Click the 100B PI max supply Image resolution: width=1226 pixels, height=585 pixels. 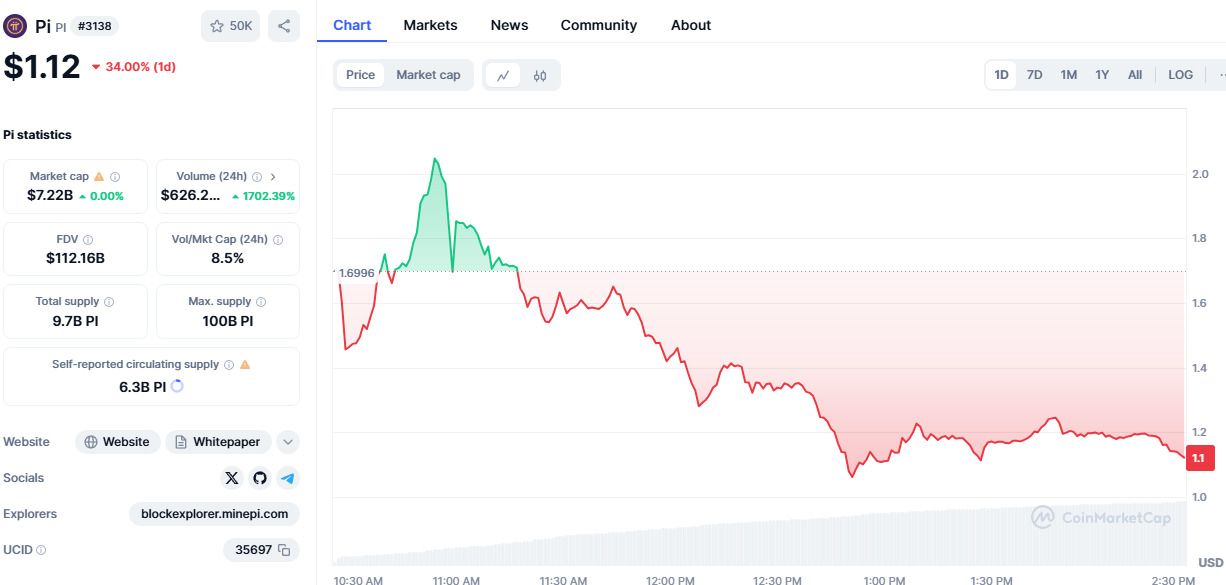coord(228,321)
